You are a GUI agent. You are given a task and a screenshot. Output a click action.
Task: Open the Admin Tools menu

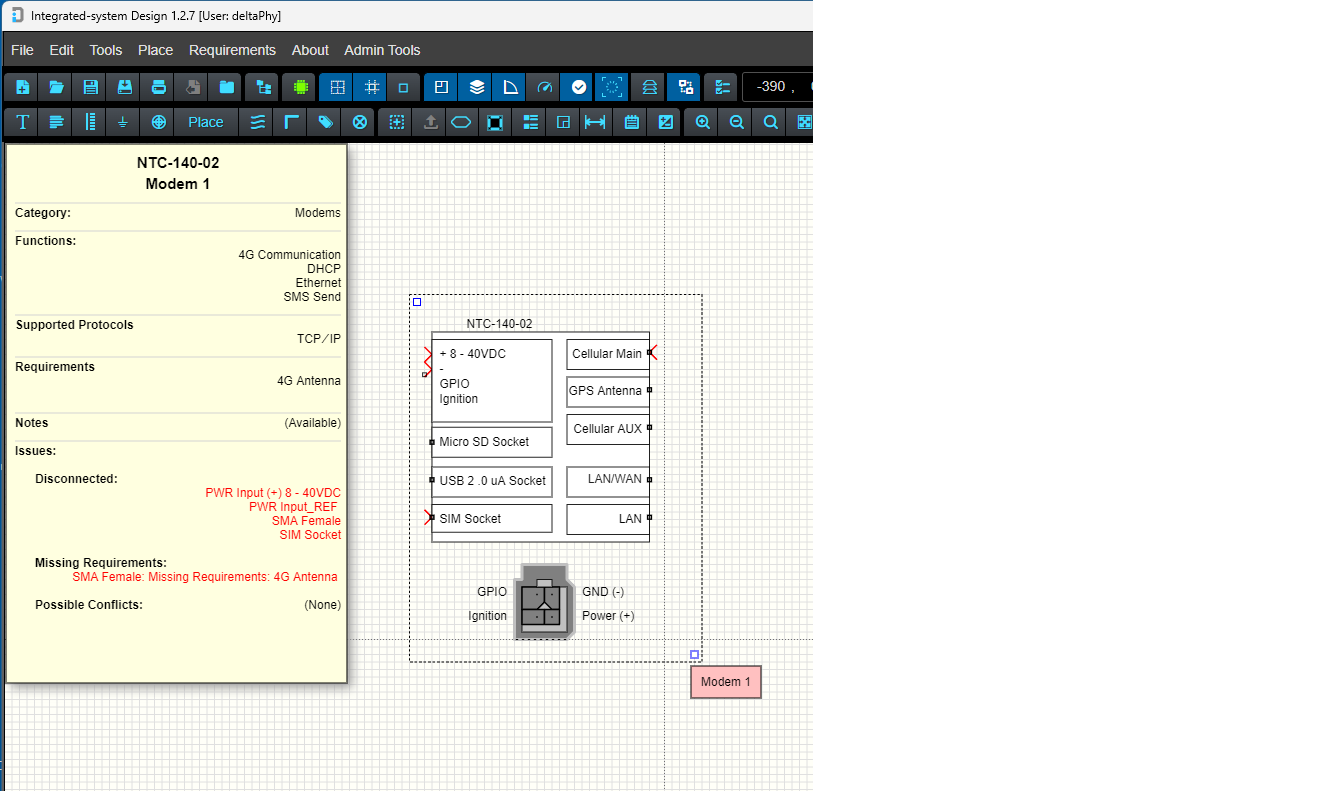pos(382,50)
